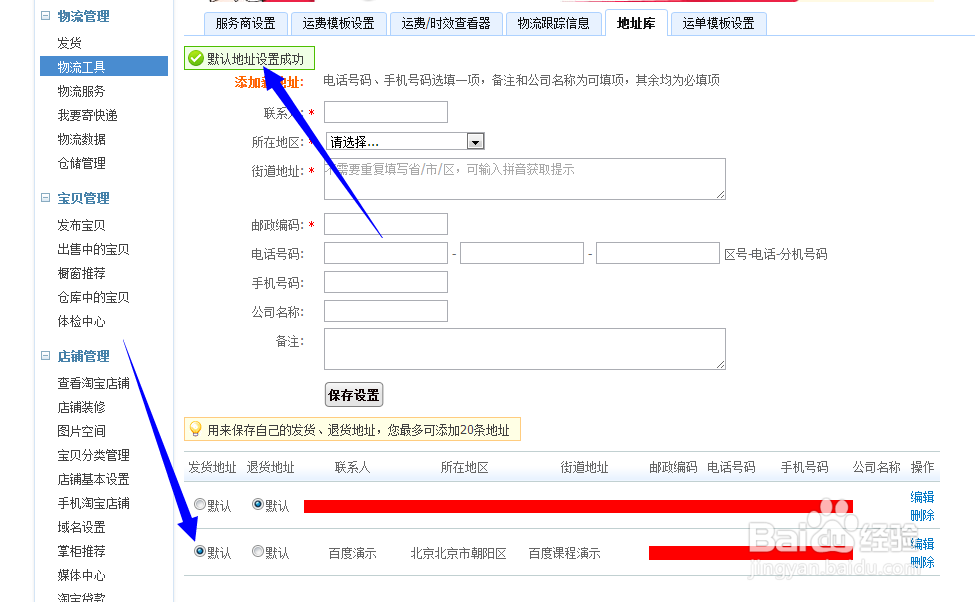Viewport: 975px width, 602px height.
Task: Click the green success checkmark icon
Action: [194, 58]
